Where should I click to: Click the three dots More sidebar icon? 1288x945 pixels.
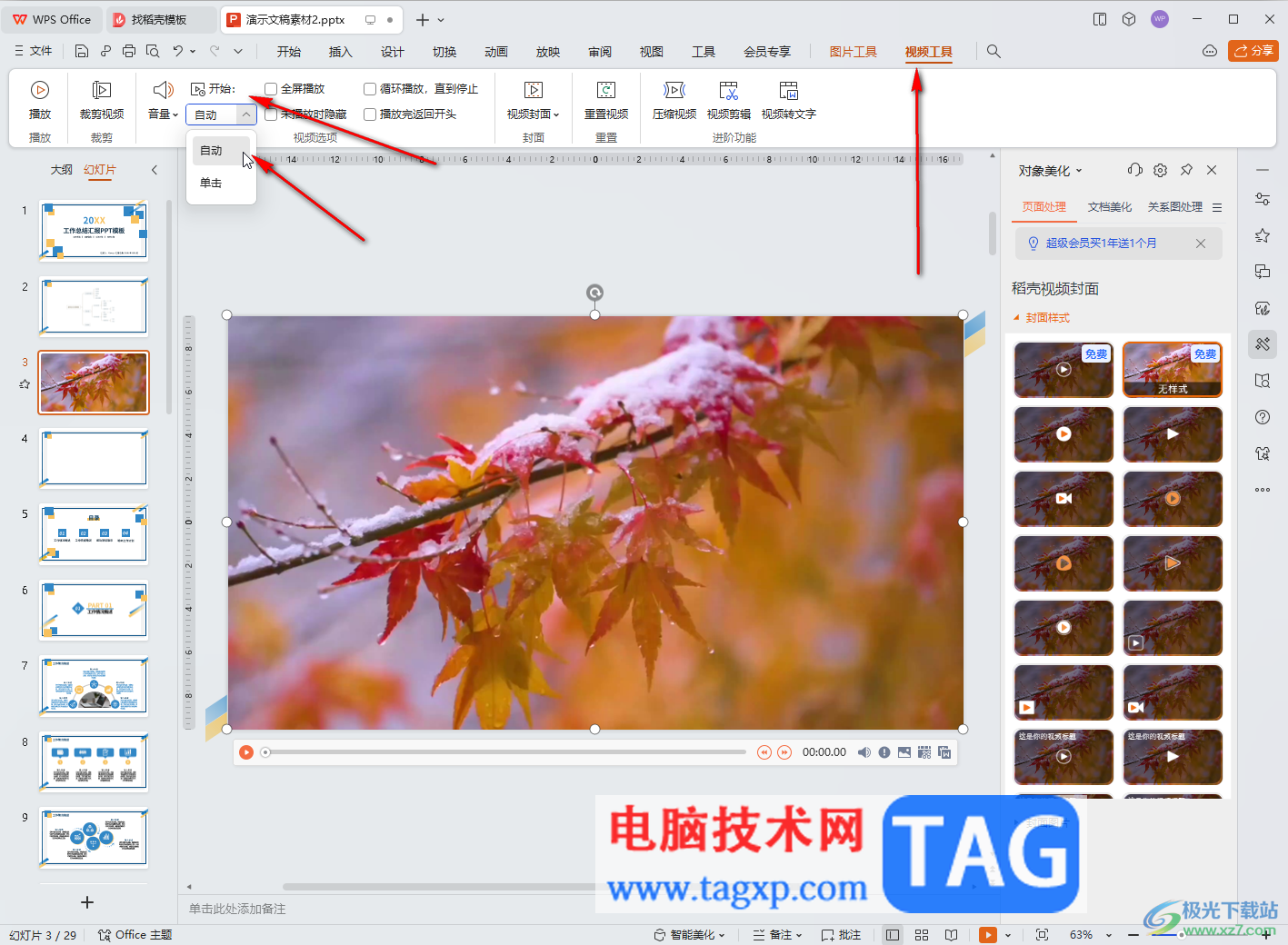coord(1263,490)
